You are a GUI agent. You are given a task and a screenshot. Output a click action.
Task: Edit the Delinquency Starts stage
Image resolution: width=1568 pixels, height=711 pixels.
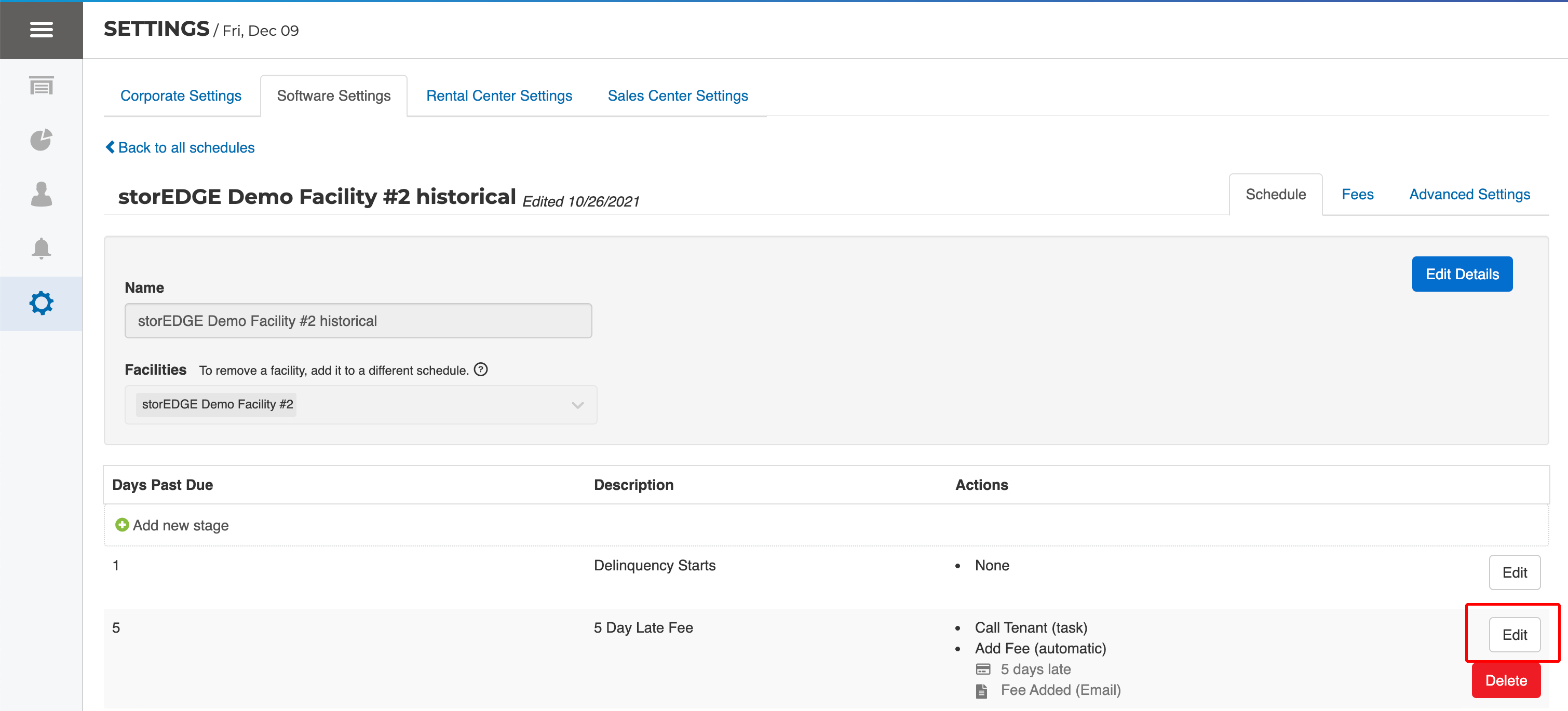click(x=1515, y=572)
